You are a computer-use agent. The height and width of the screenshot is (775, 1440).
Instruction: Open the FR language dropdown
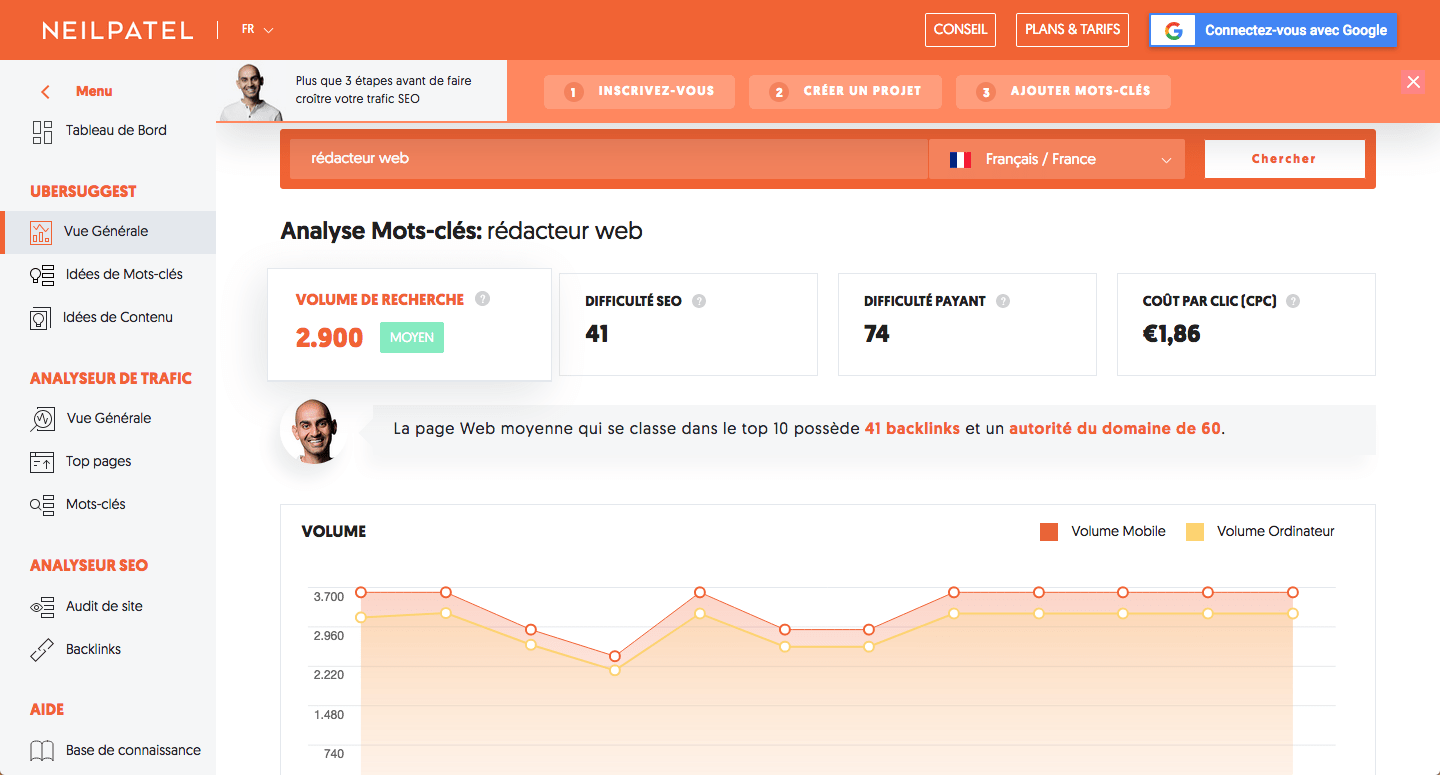click(x=257, y=30)
